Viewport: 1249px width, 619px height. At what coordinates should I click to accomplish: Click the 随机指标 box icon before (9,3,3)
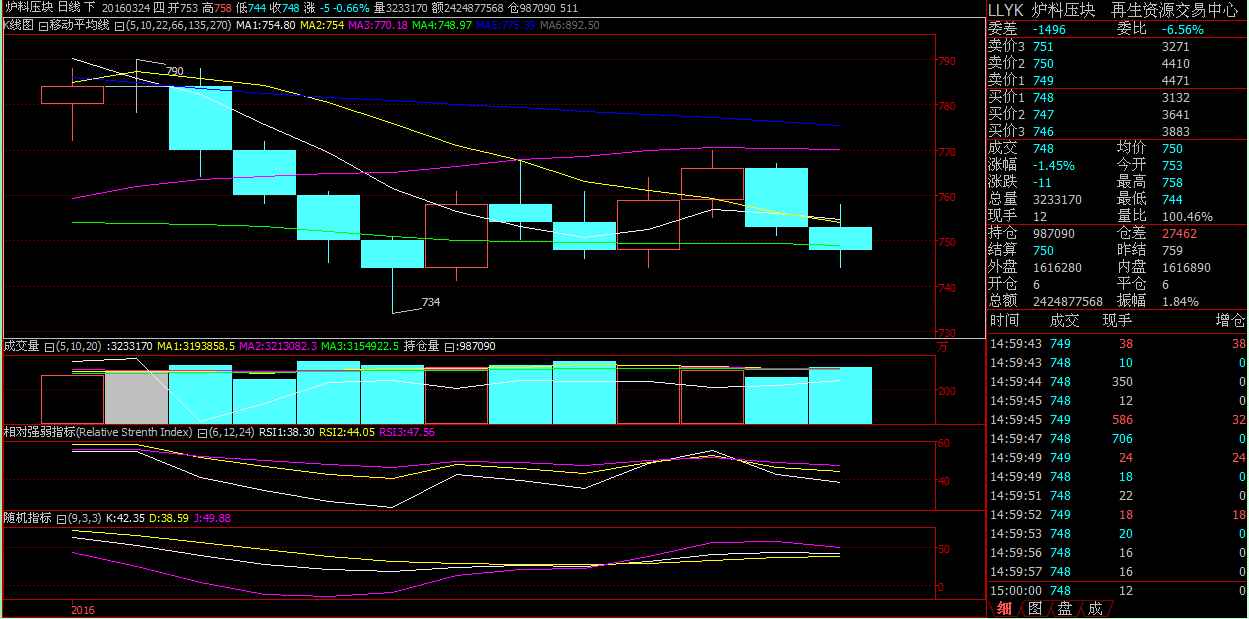click(61, 518)
